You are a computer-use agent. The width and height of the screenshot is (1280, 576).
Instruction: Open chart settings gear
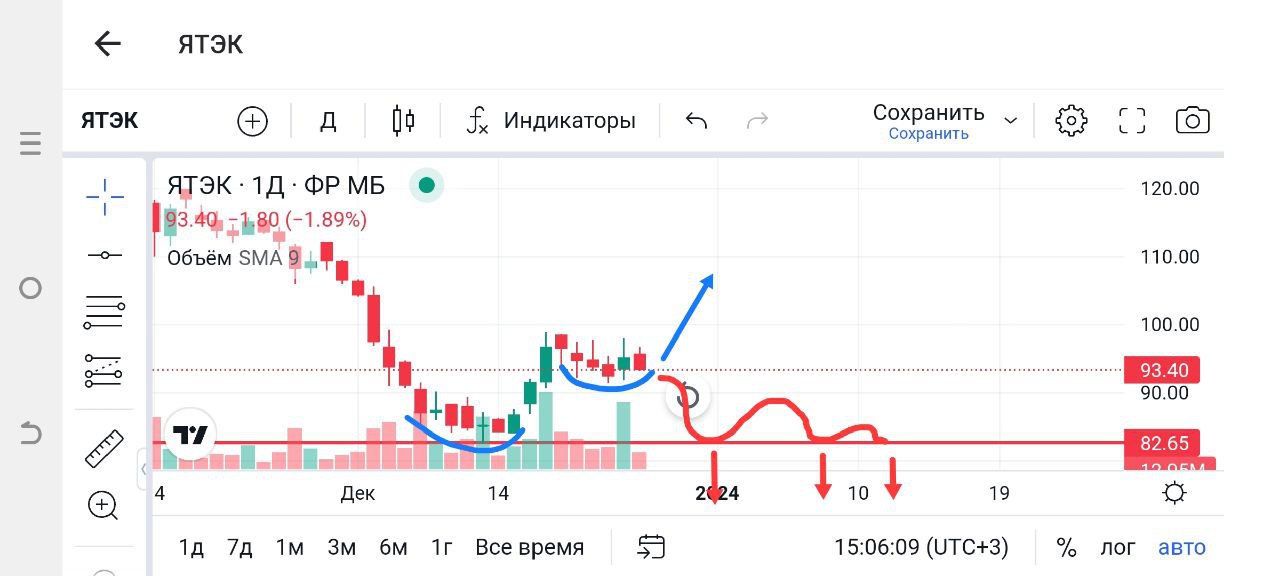coord(1071,121)
